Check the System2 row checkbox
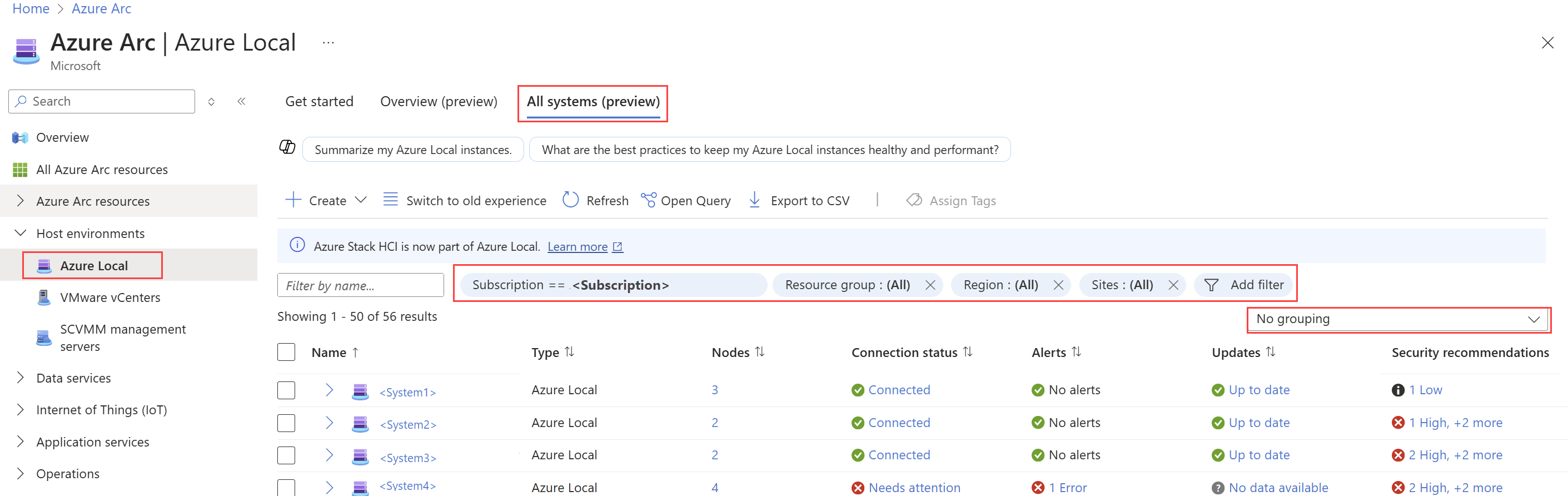The height and width of the screenshot is (496, 1568). (x=286, y=423)
